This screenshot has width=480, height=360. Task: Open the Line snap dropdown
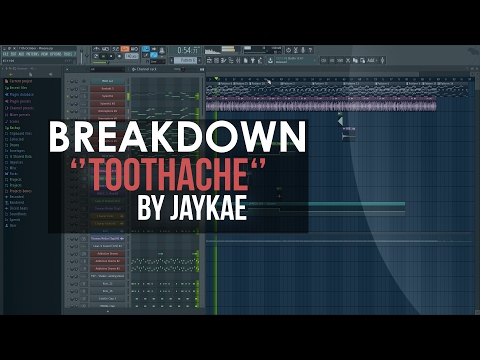pyautogui.click(x=157, y=62)
